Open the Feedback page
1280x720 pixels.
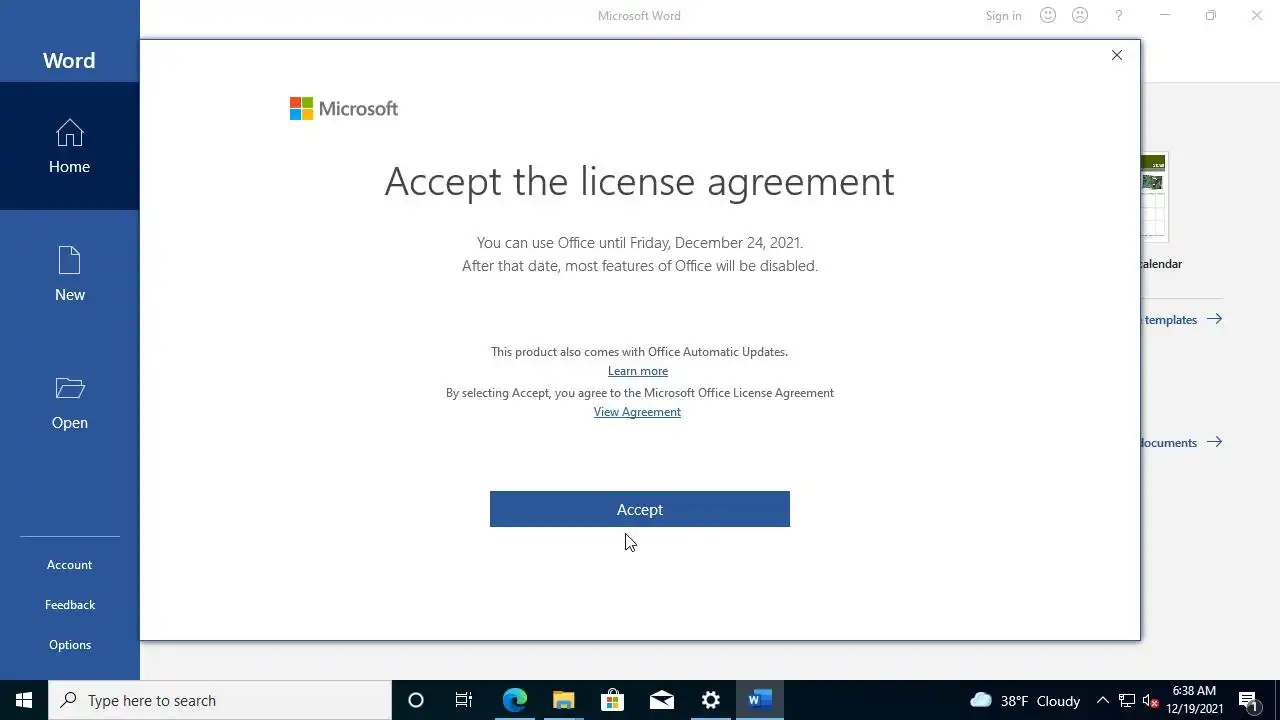pos(70,605)
